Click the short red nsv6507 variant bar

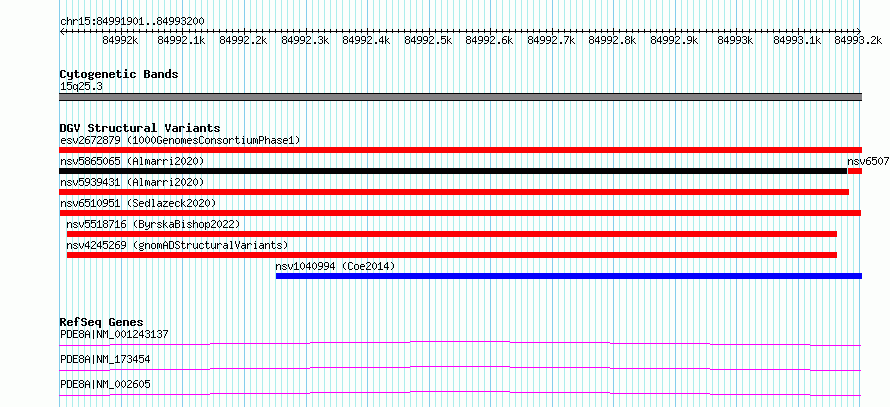[855, 171]
